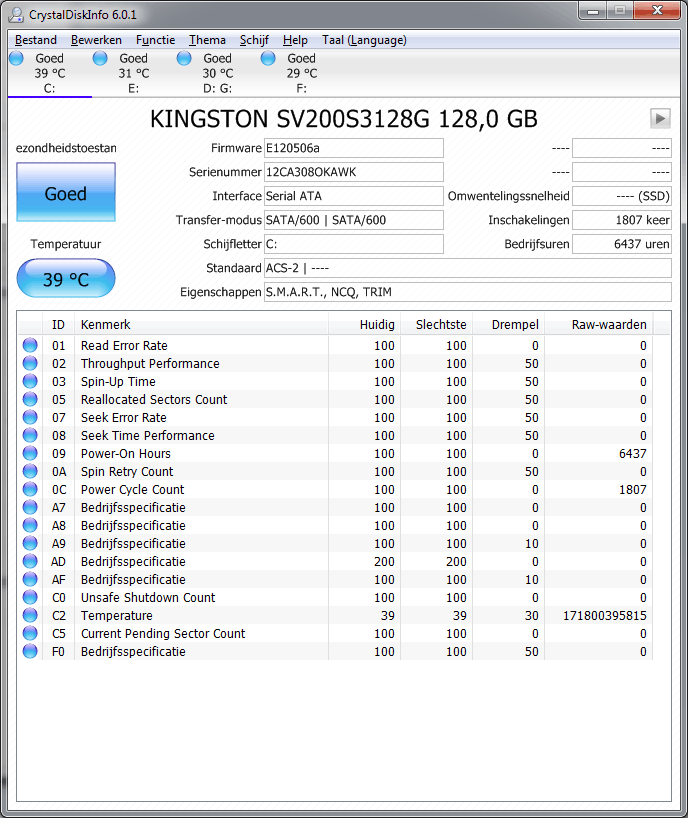688x818 pixels.
Task: Click the CrystalDiskInfo title bar icon
Action: (16, 15)
